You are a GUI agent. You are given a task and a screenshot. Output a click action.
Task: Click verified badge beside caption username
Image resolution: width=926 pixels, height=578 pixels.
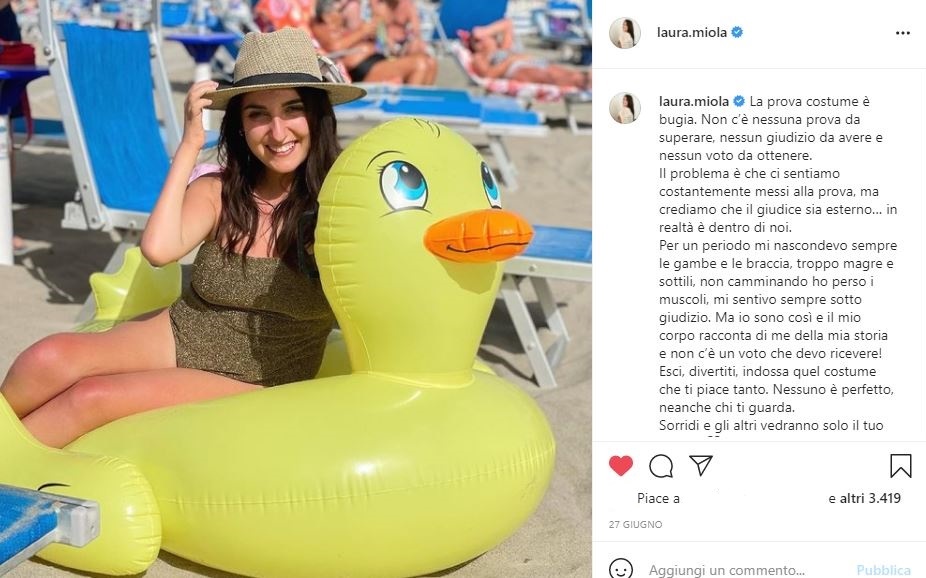click(x=739, y=102)
